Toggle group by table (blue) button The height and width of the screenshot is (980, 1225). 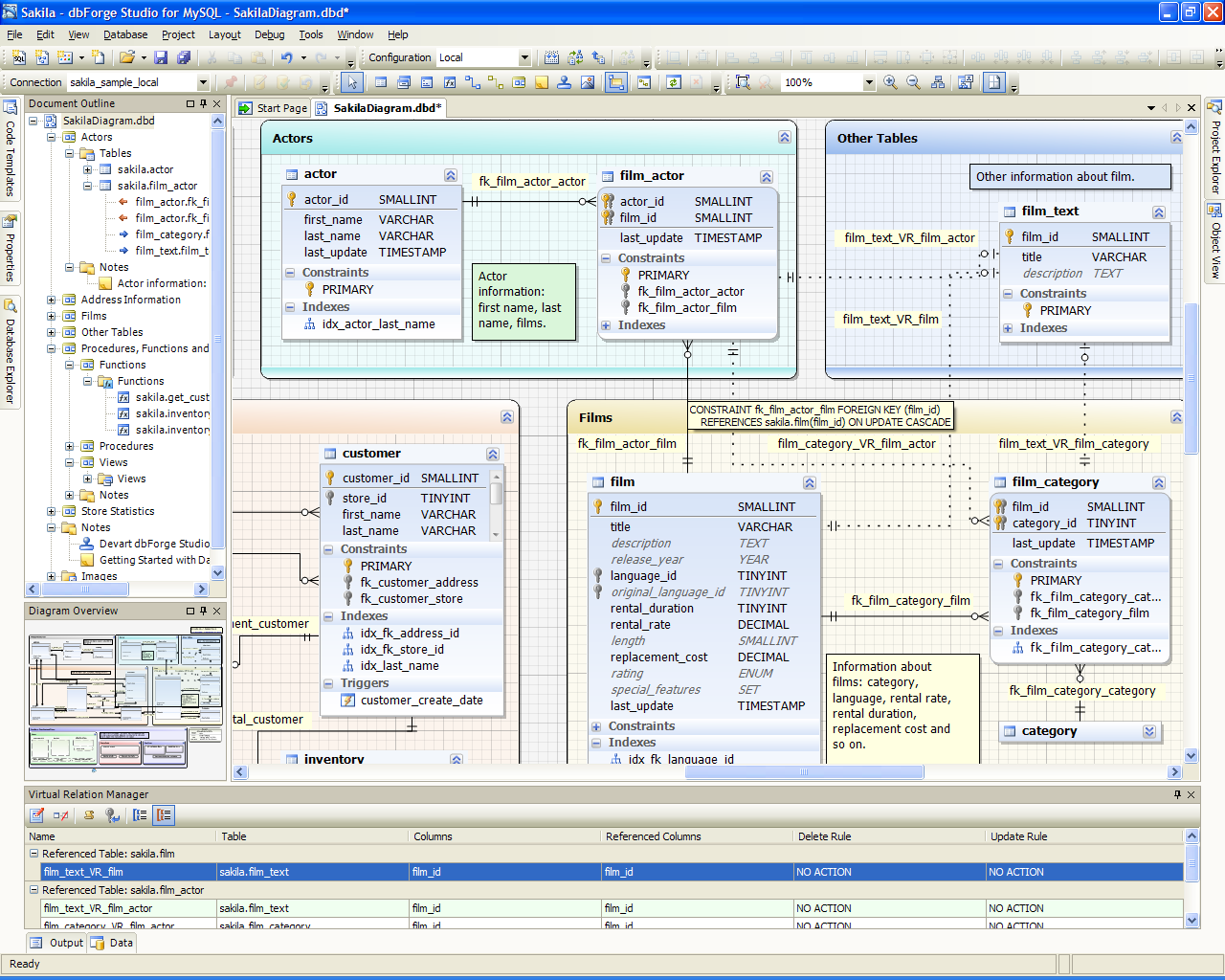(140, 815)
